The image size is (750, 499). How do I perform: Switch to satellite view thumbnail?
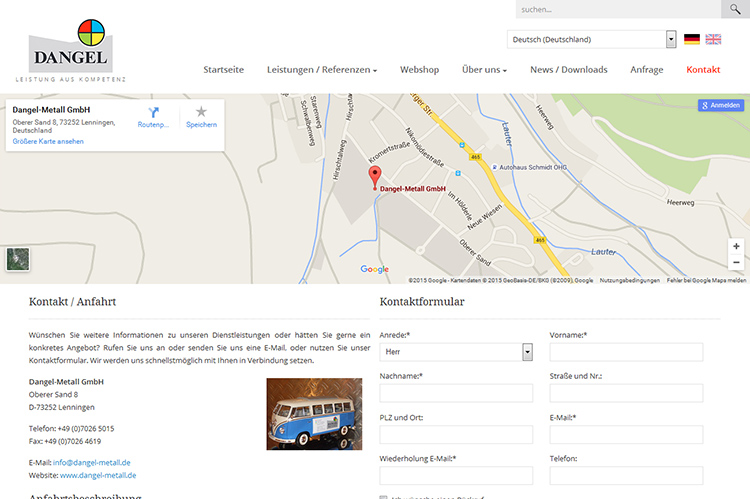pos(18,259)
